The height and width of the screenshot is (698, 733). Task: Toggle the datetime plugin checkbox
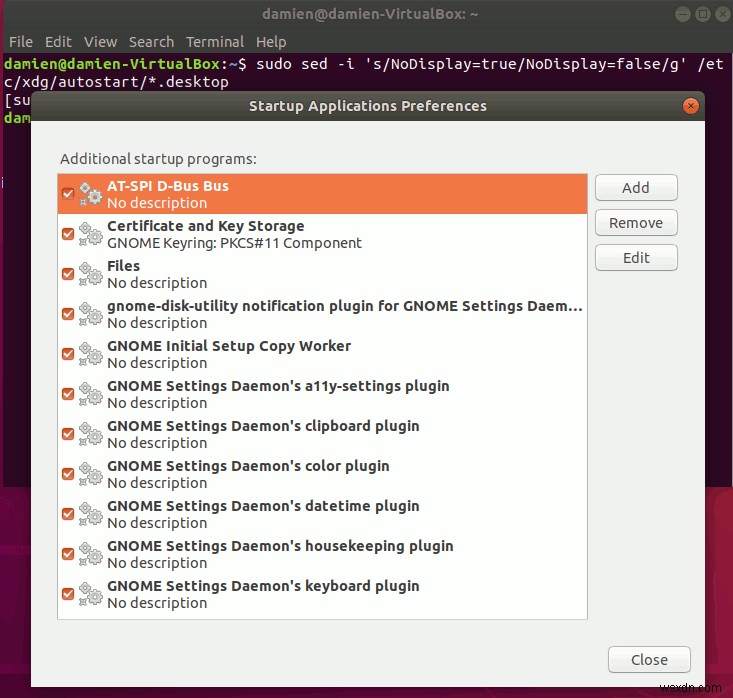coord(68,514)
